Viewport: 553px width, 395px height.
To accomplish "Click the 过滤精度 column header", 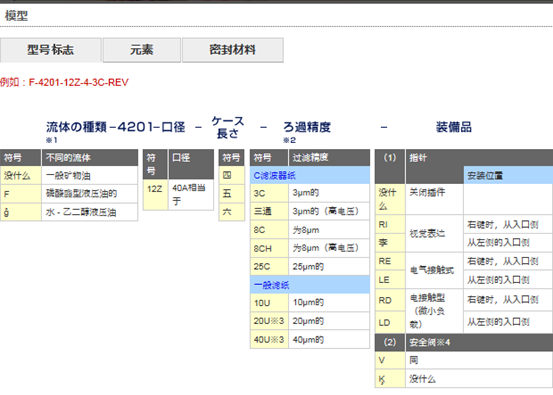I will [x=329, y=158].
